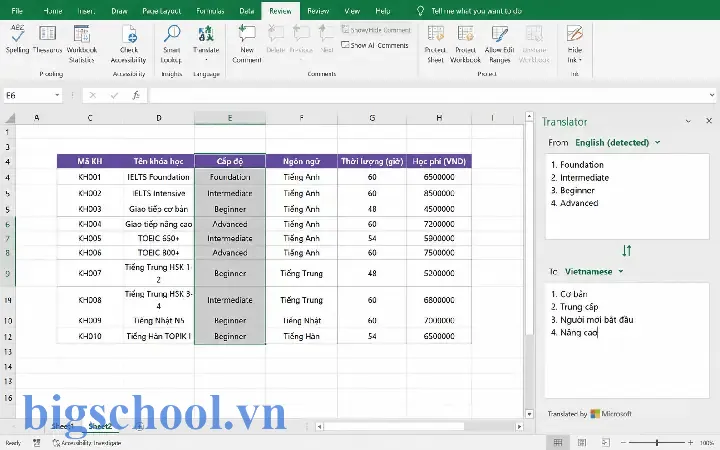
Task: Click horizontal scrollbar left arrow
Action: click(x=319, y=427)
